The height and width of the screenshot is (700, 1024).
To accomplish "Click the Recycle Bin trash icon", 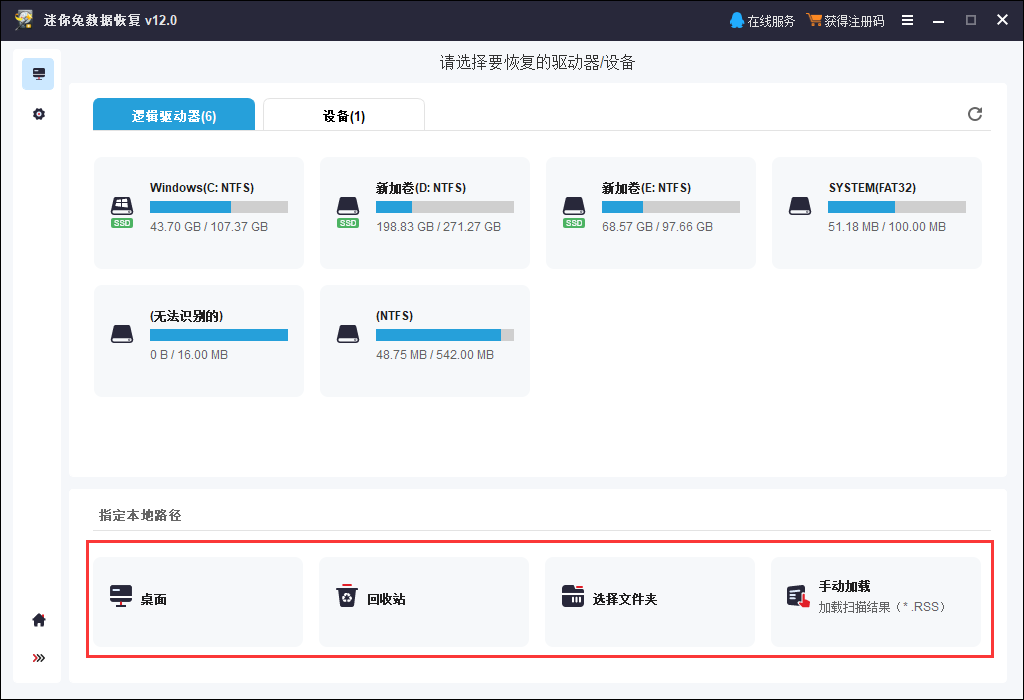I will coord(347,596).
